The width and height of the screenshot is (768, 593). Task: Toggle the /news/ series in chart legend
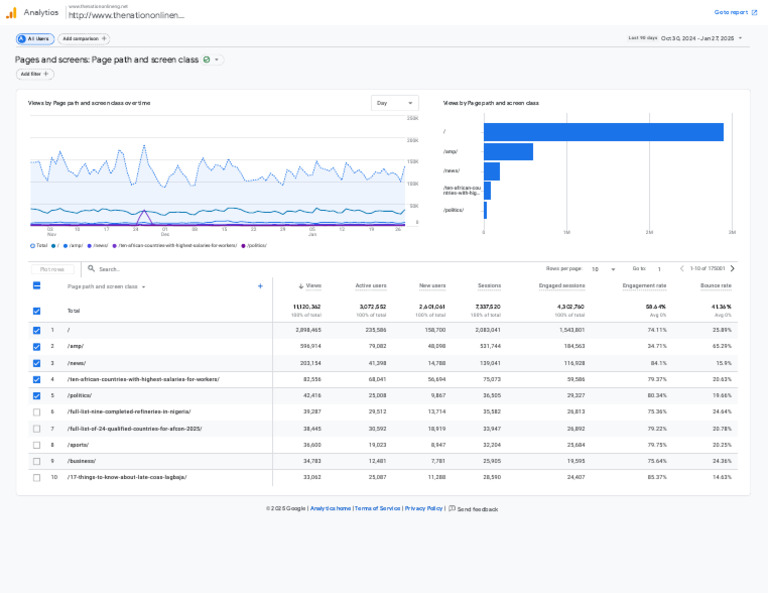pyautogui.click(x=97, y=245)
